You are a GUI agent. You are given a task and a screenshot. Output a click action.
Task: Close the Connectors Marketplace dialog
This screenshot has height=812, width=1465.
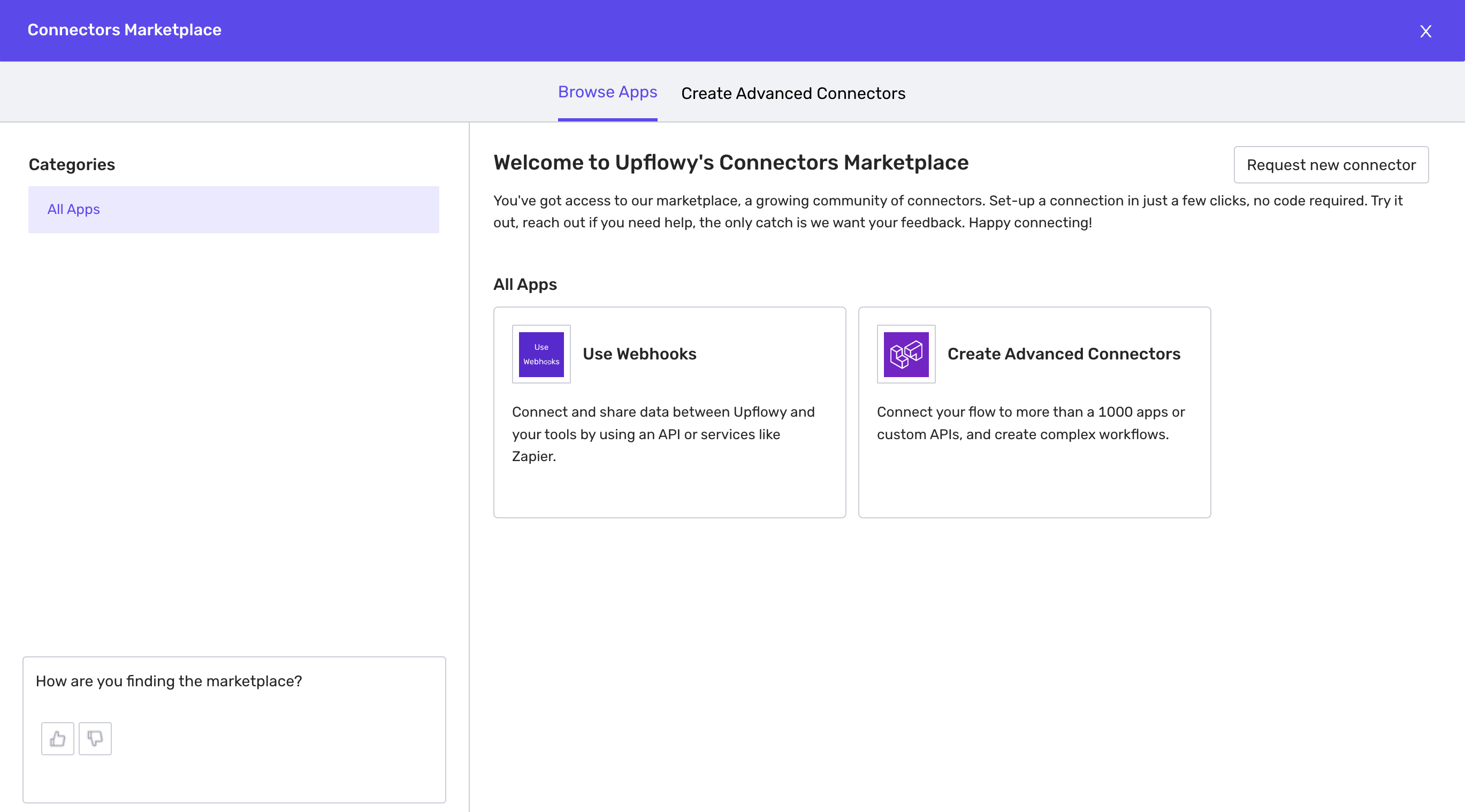[1425, 31]
